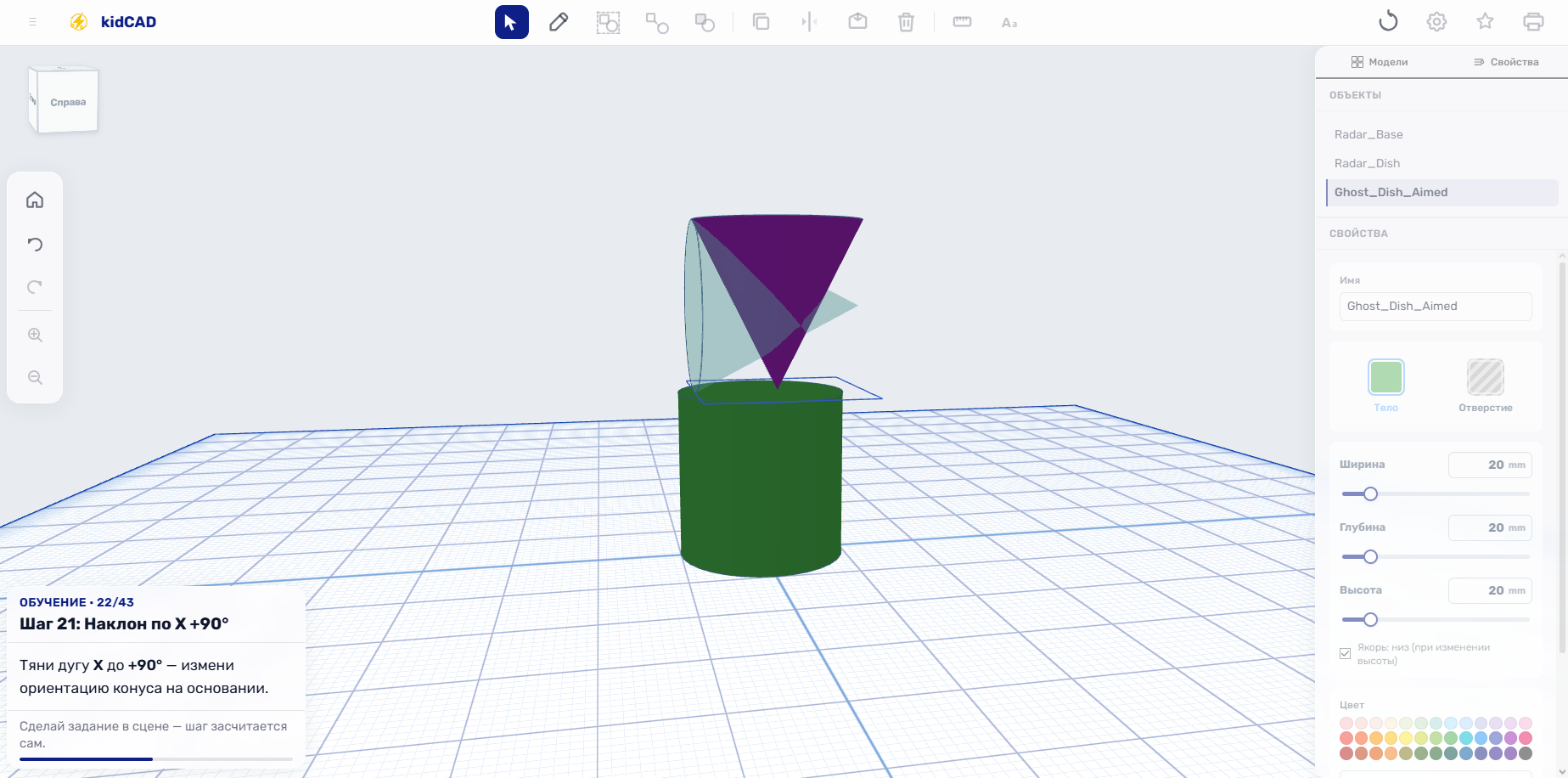The image size is (1568, 778).
Task: Click the properties panel scroll-down arrow
Action: (x=1563, y=772)
